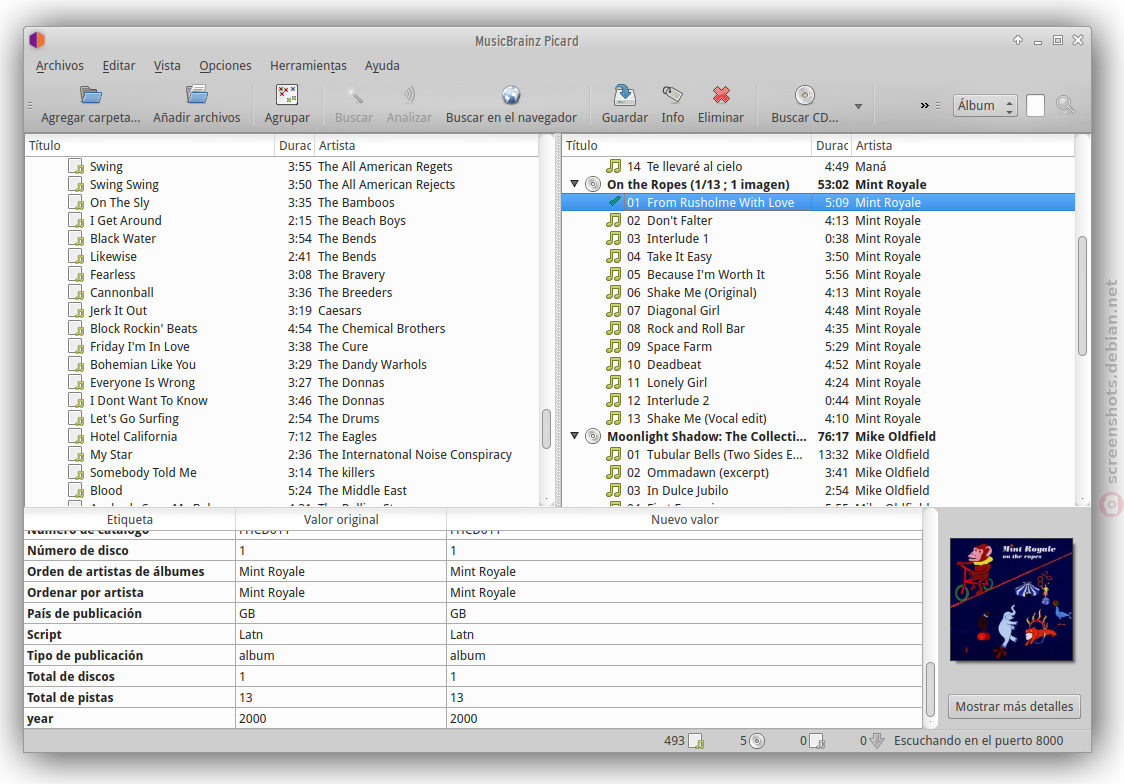Sort right pane by Artista column header
This screenshot has height=784, width=1124.
tap(963, 145)
